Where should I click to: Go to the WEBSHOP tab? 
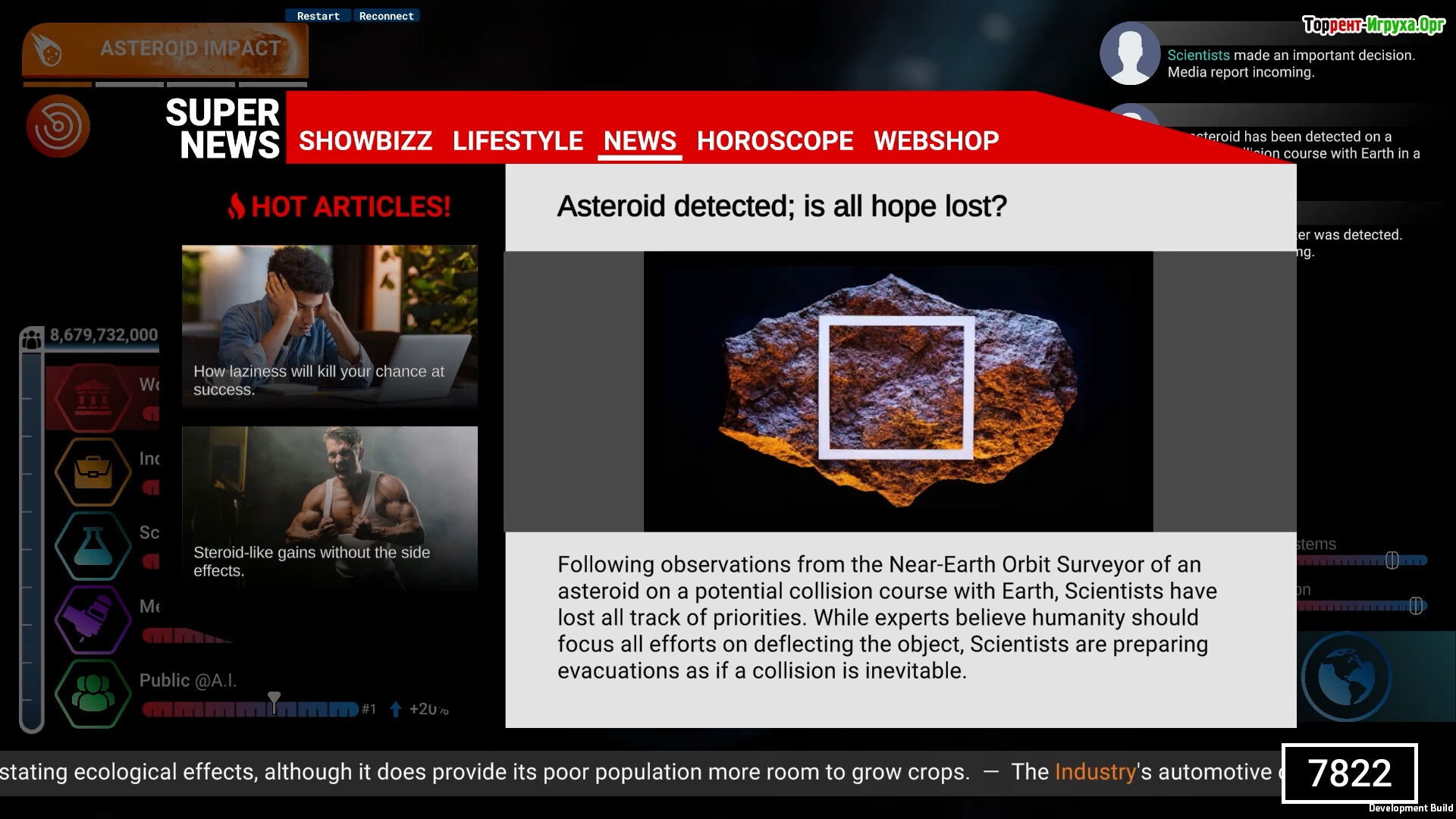point(936,141)
